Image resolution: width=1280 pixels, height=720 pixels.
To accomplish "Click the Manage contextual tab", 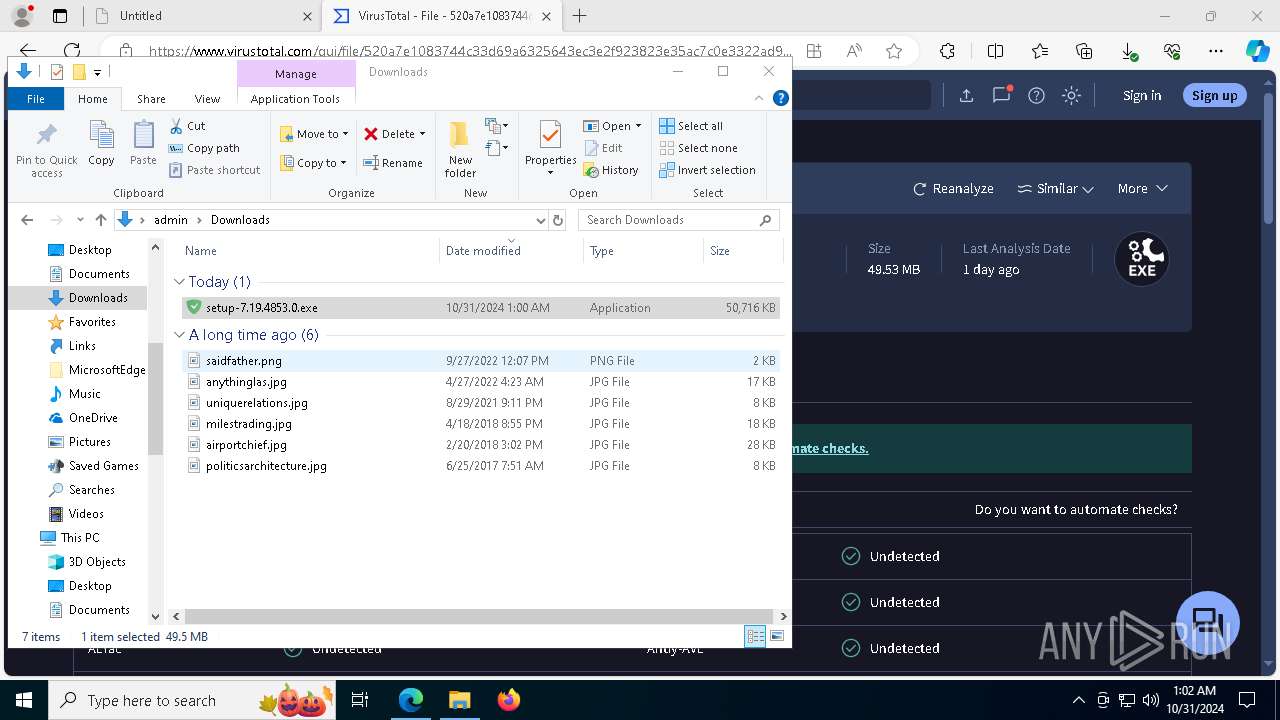I will click(296, 74).
